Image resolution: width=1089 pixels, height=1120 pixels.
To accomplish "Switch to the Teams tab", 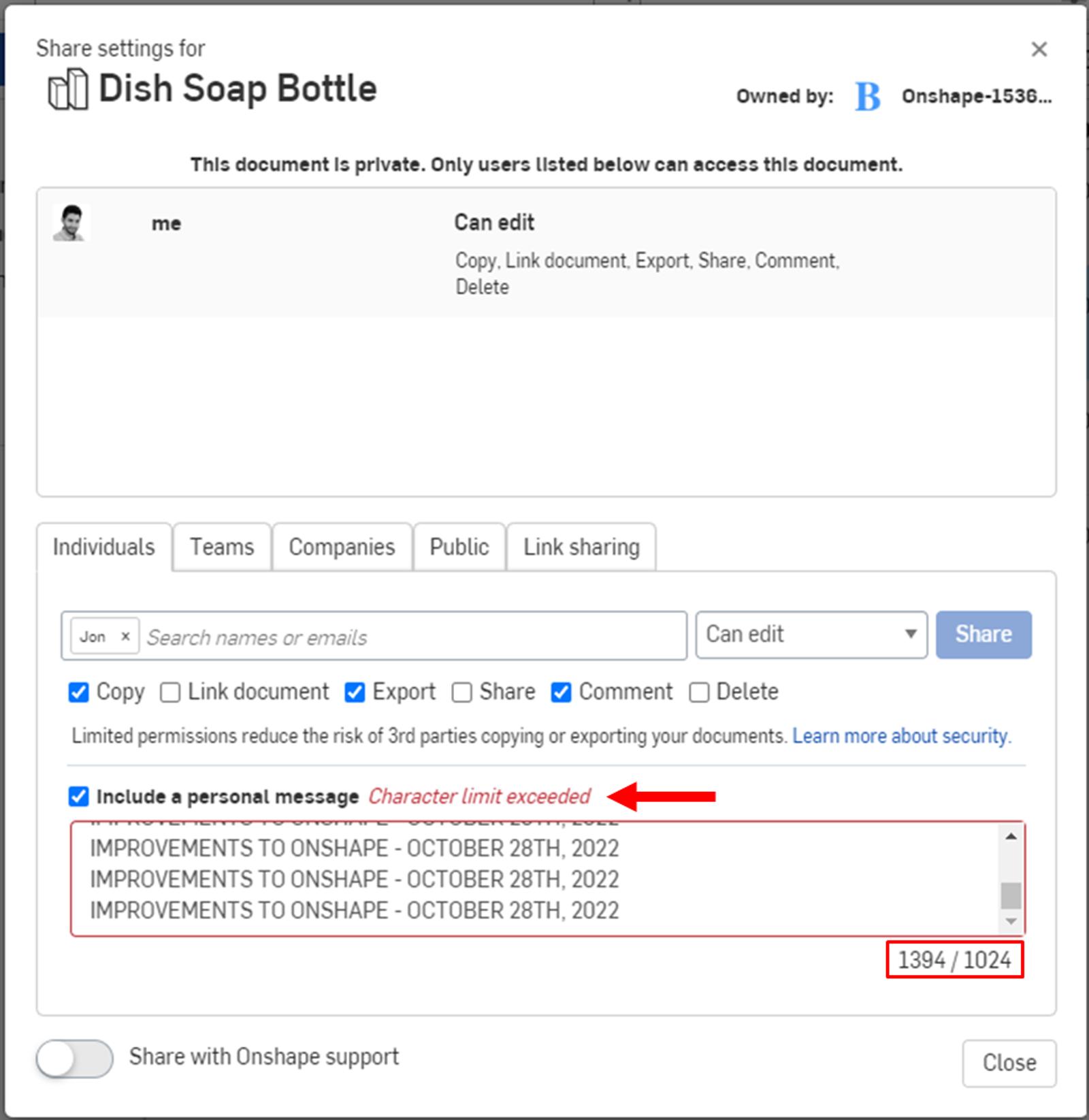I will point(222,547).
